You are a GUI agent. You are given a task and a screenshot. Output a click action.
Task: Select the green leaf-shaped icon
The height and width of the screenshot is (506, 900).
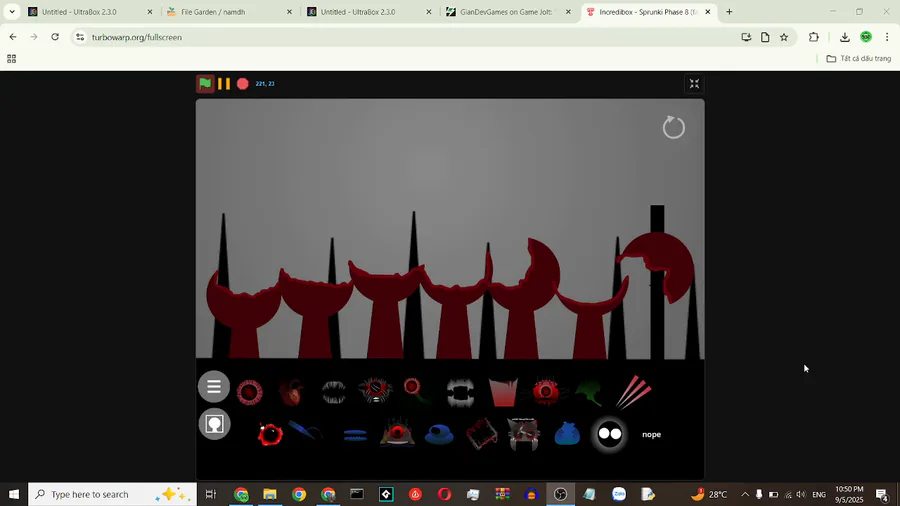coord(588,392)
